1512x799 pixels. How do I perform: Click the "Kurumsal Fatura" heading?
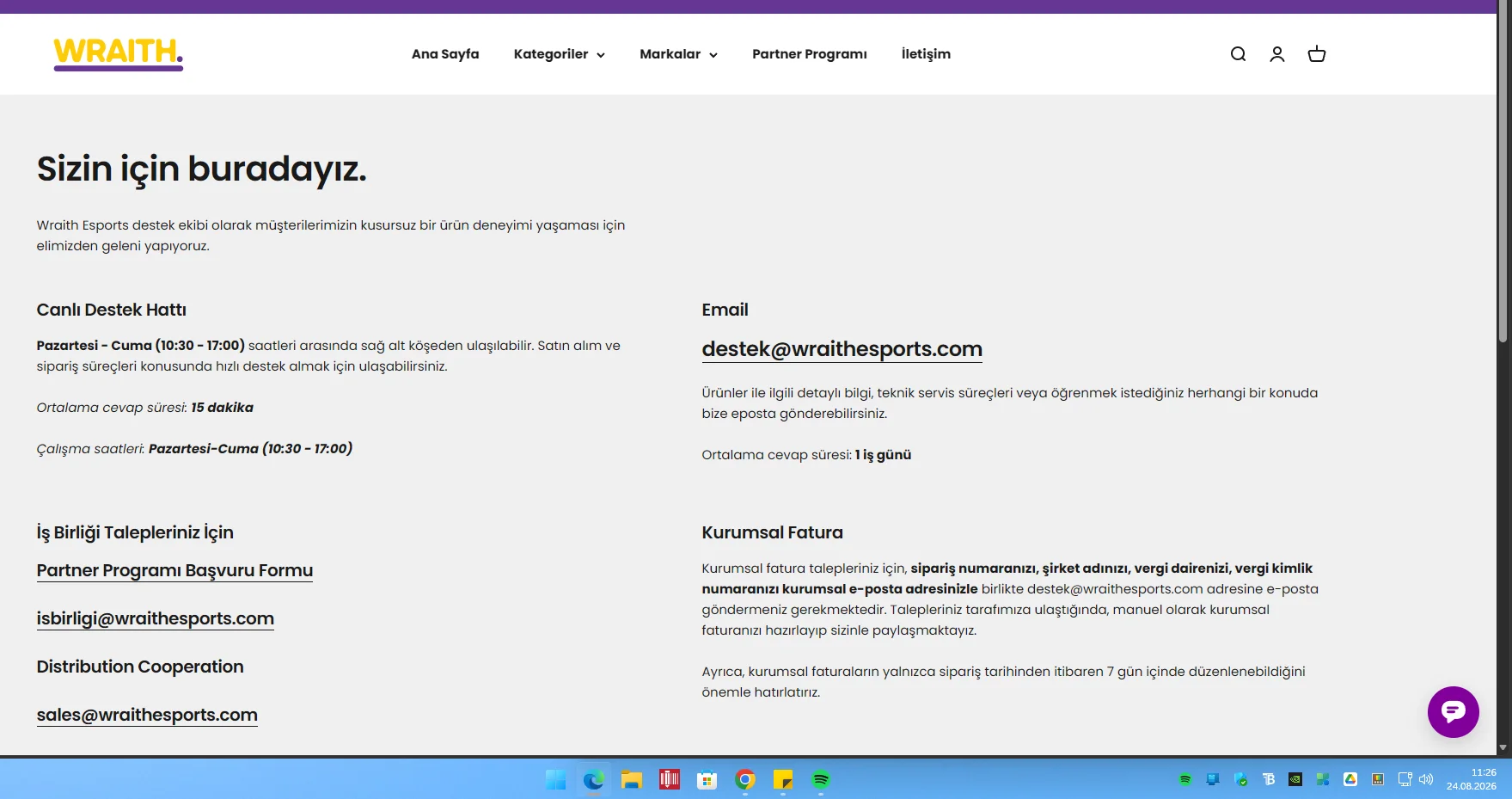click(772, 532)
